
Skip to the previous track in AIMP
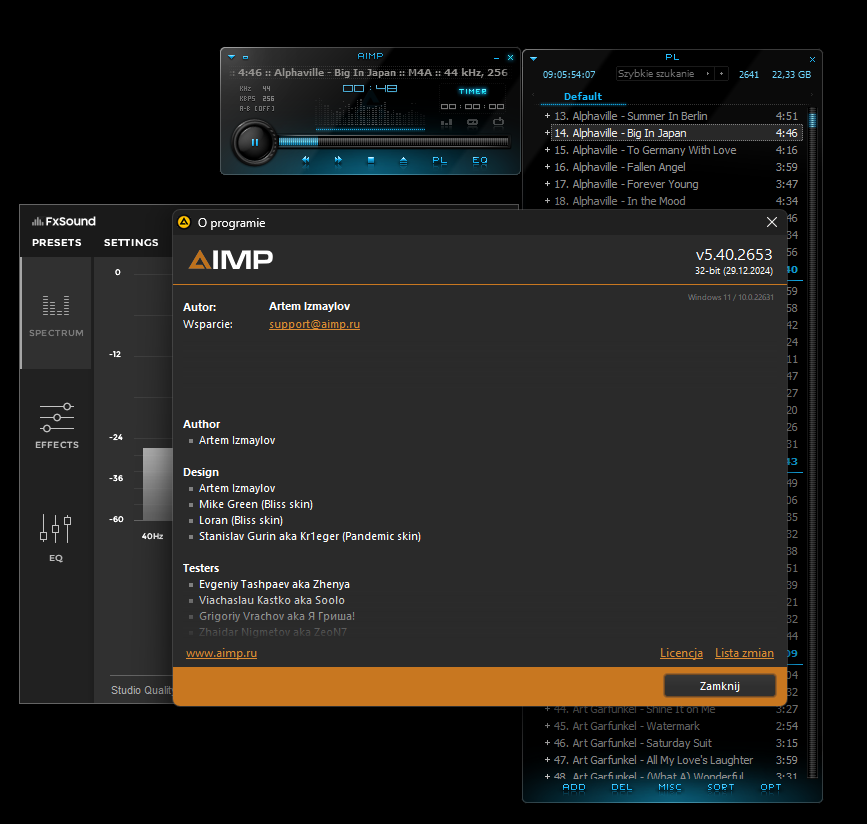click(305, 160)
